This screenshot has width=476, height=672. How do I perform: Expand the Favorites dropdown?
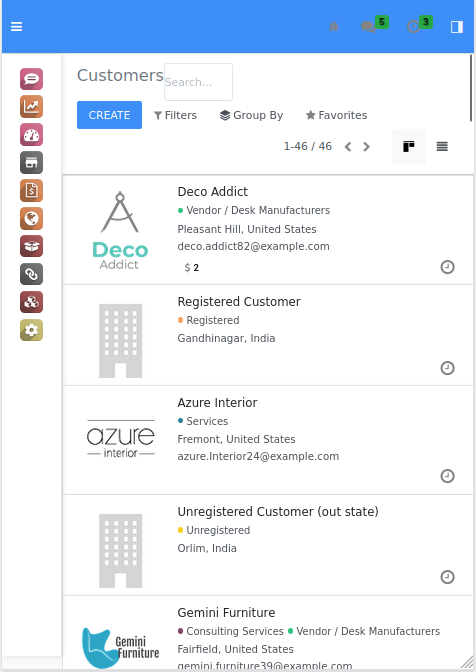(336, 115)
